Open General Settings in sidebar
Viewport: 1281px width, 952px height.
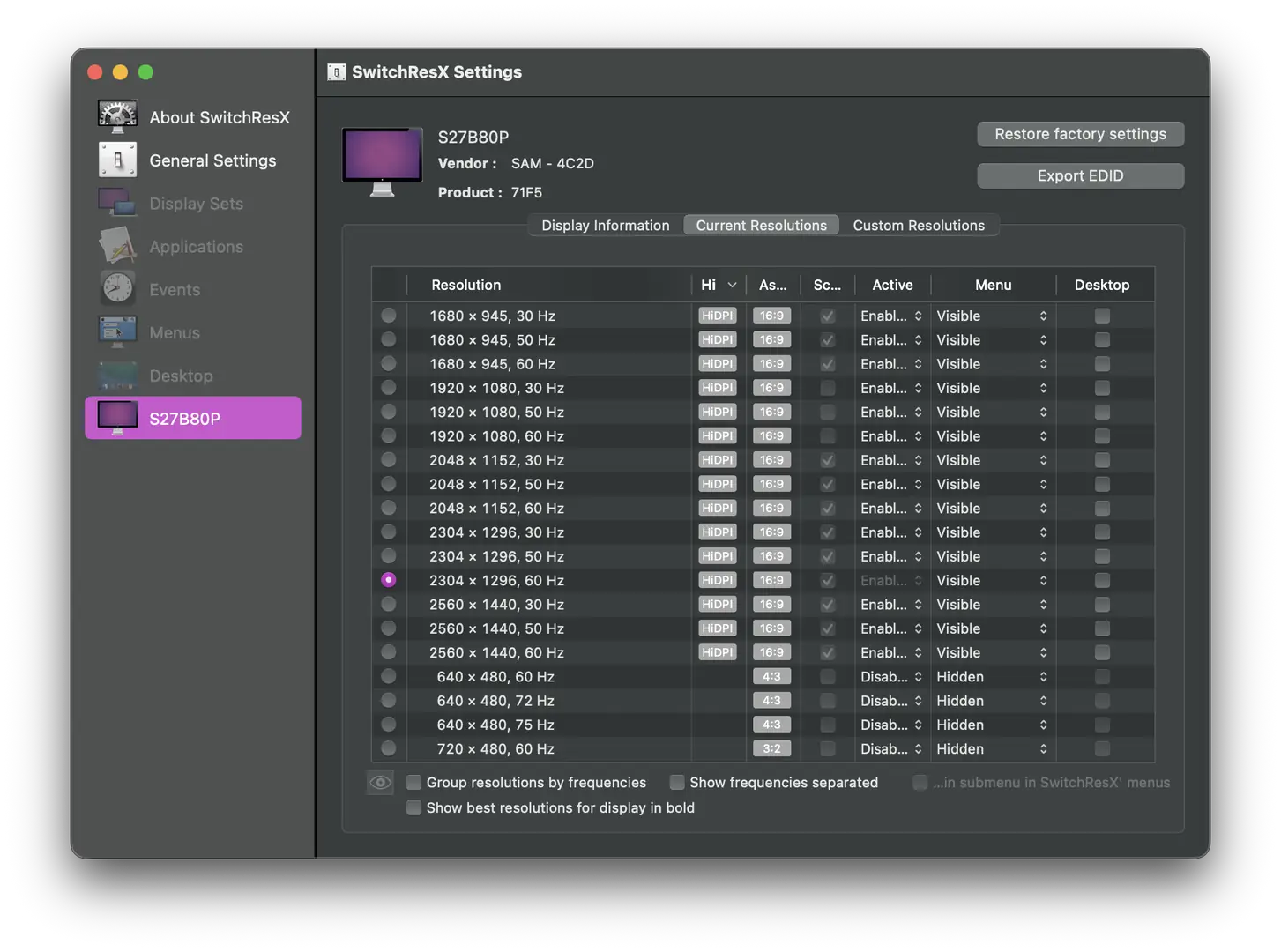point(212,160)
